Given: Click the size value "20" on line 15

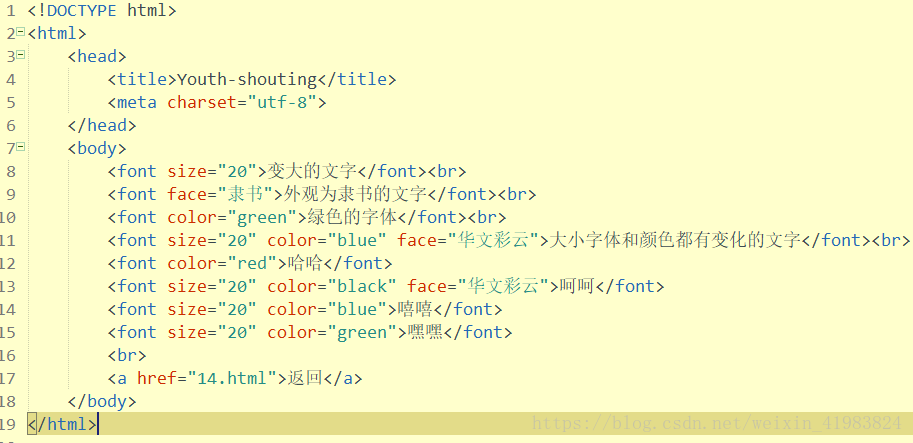Looking at the screenshot, I should (x=237, y=333).
